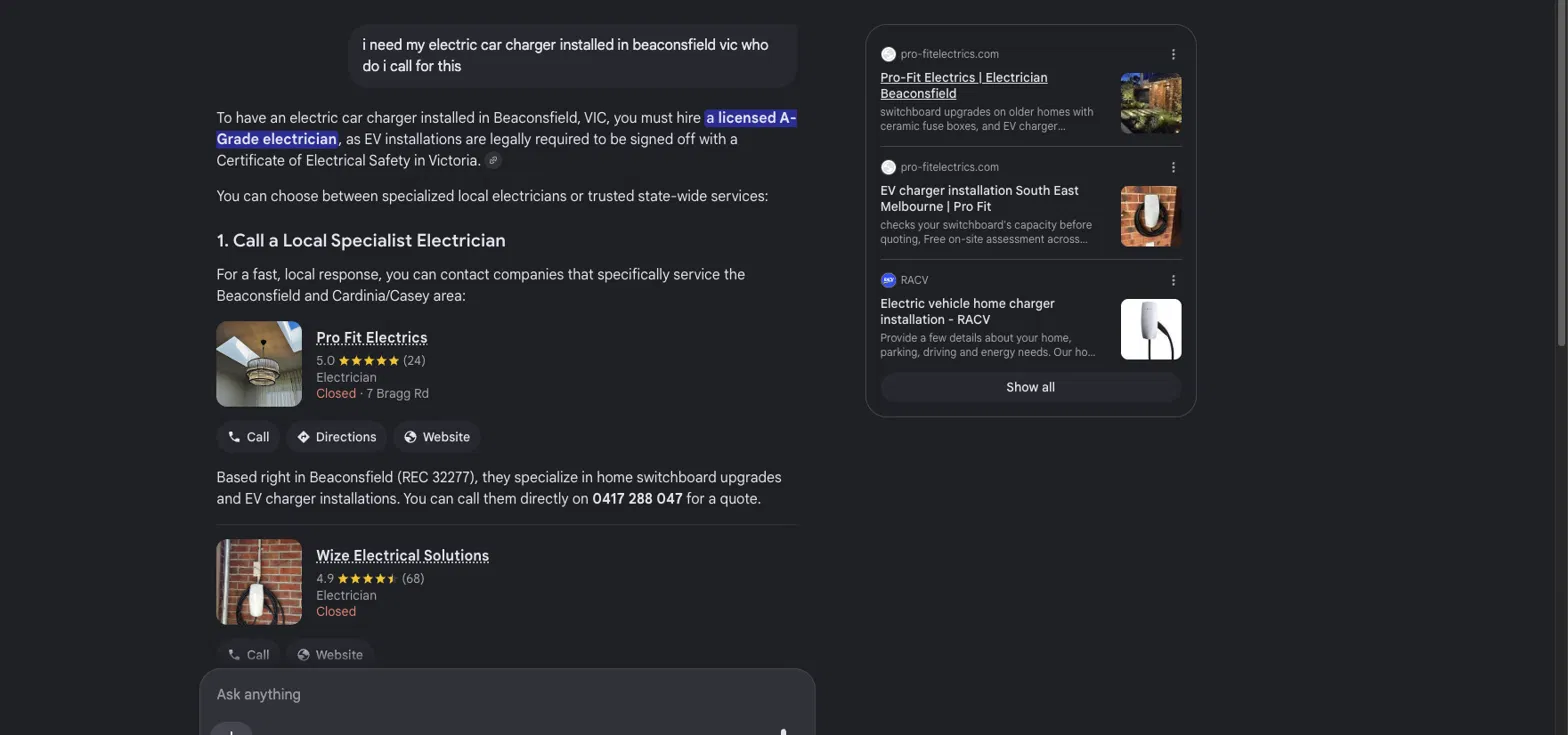
Task: Click the garden lights thumbnail on the Electrician Beaconsfield card
Action: click(x=1151, y=103)
